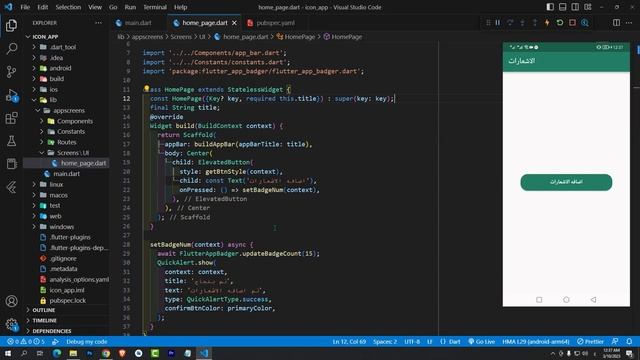
Task: Open notifications bell in status bar
Action: [629, 341]
